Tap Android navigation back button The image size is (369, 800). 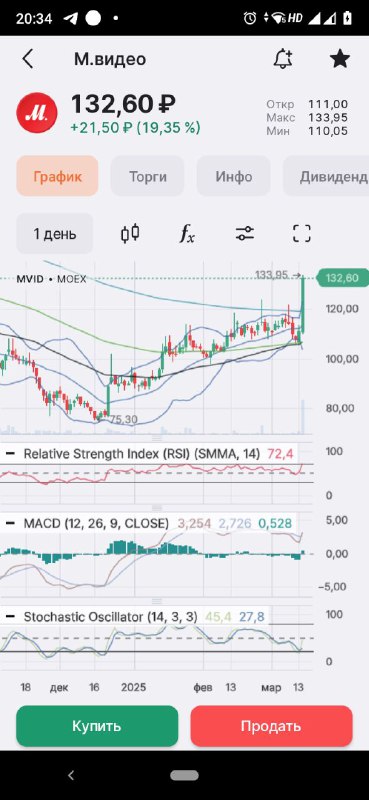(71, 776)
